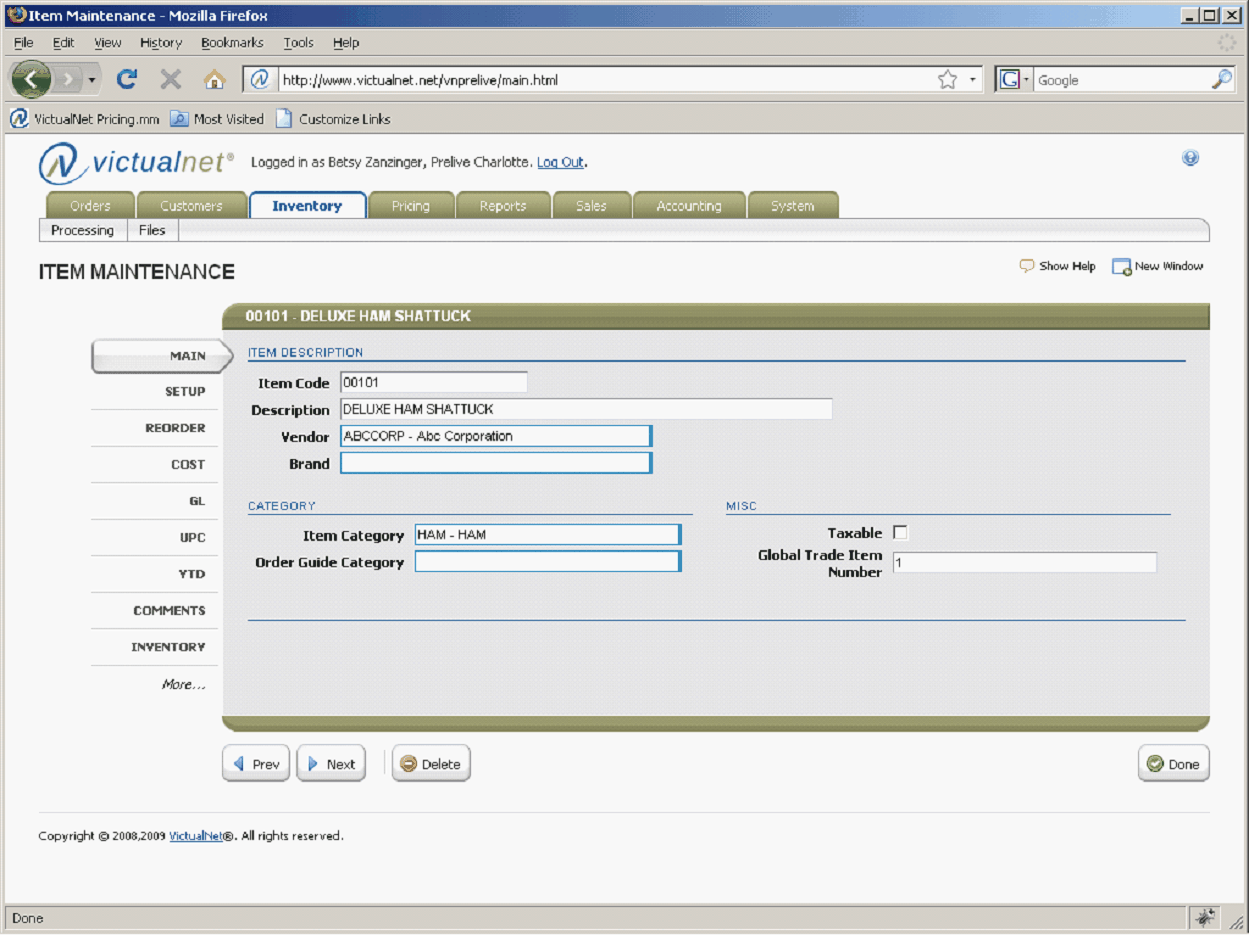
Task: Click the site identity icon in address bar
Action: 260,80
